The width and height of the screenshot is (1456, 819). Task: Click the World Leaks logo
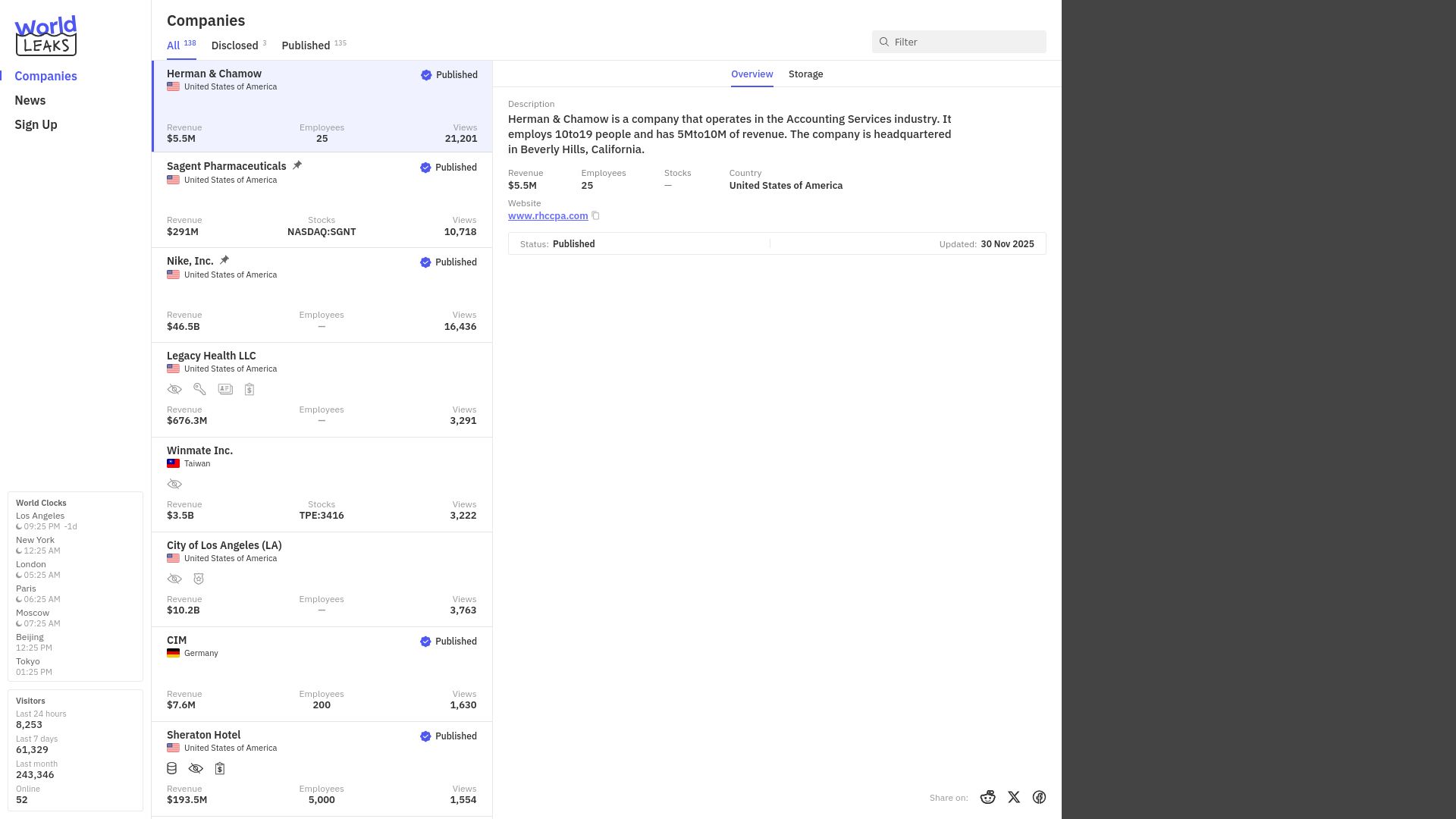click(45, 36)
